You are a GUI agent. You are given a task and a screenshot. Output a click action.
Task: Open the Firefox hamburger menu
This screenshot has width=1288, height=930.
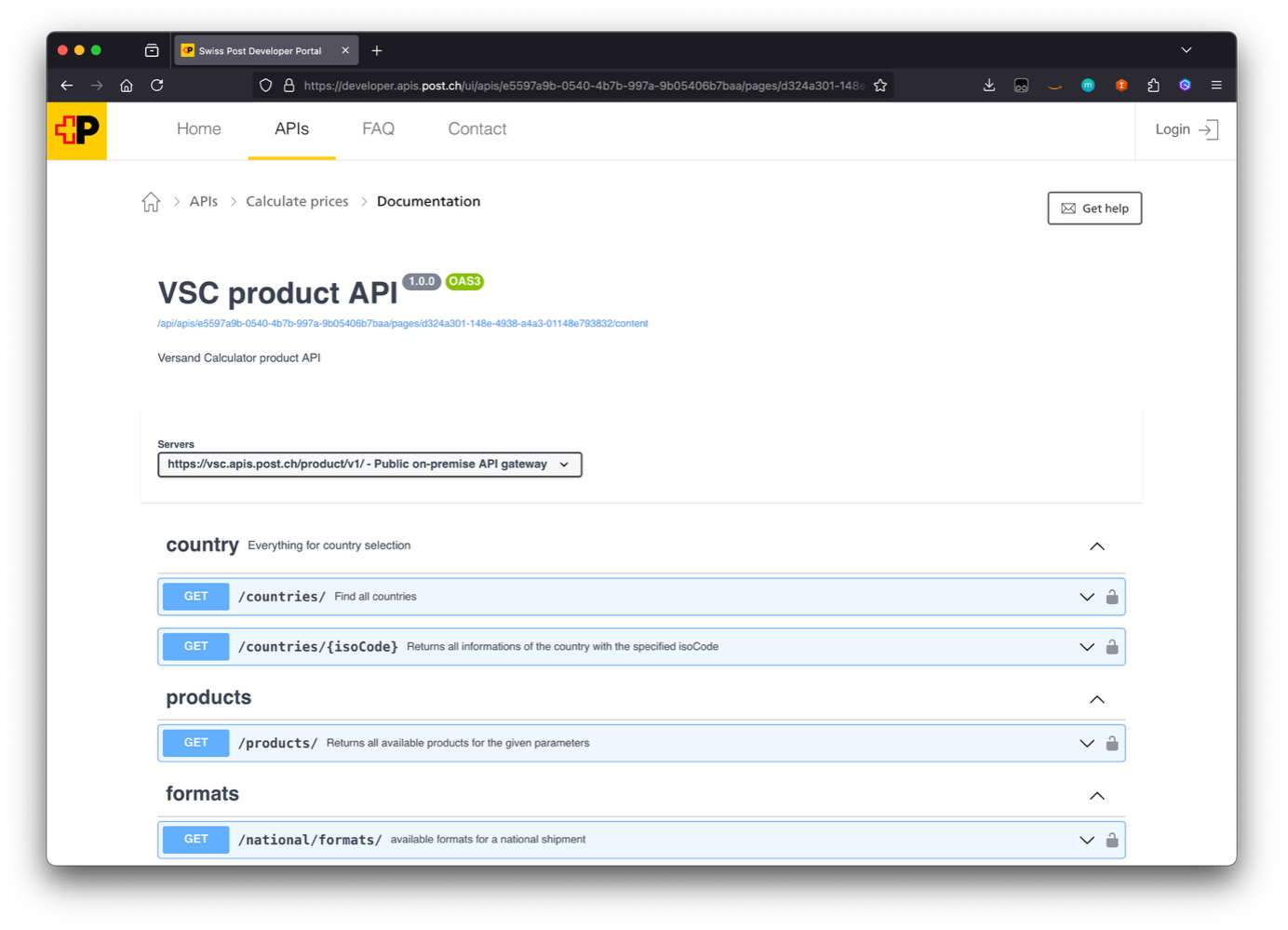pos(1216,86)
